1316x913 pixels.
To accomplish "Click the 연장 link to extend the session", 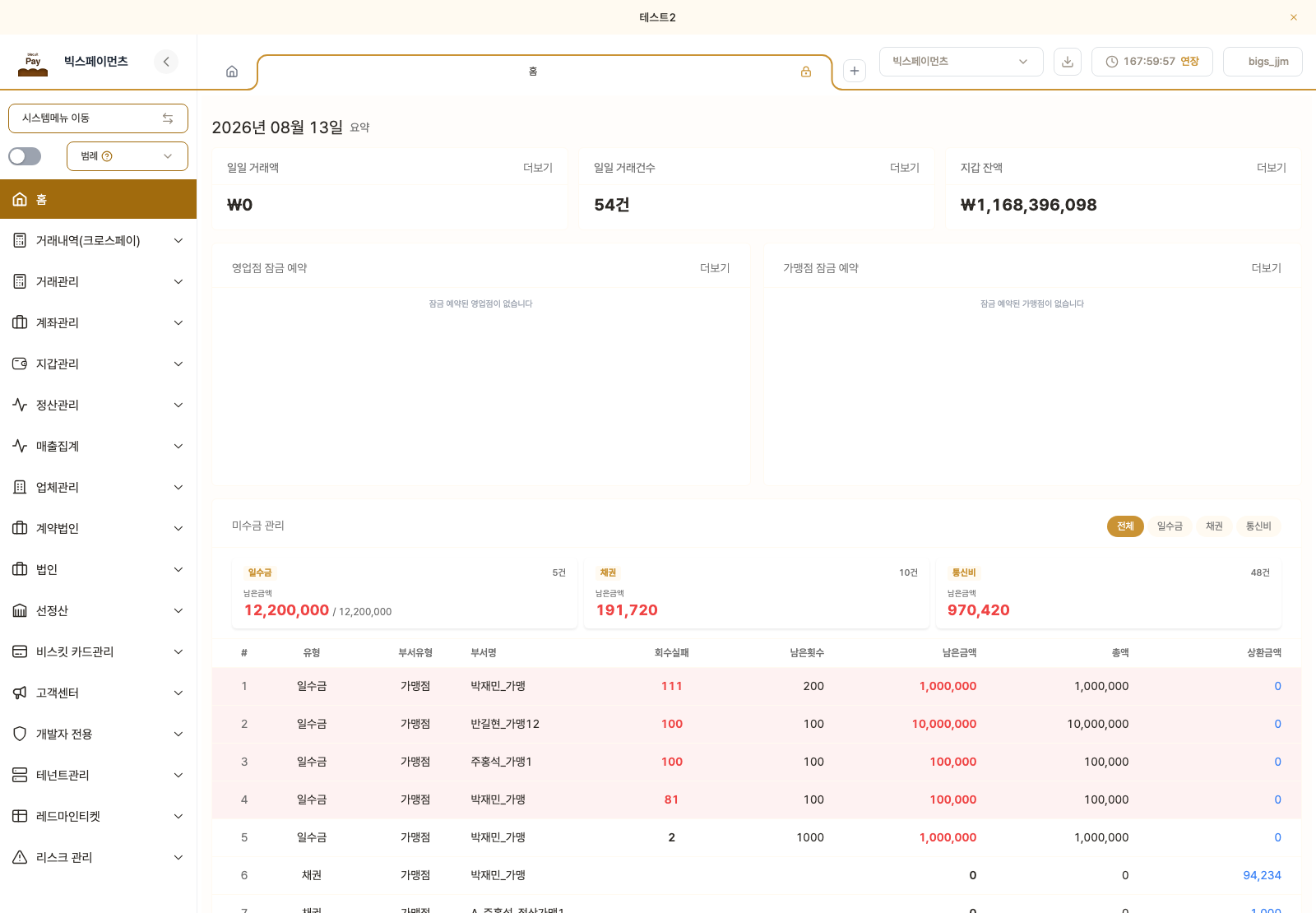I will (1189, 62).
